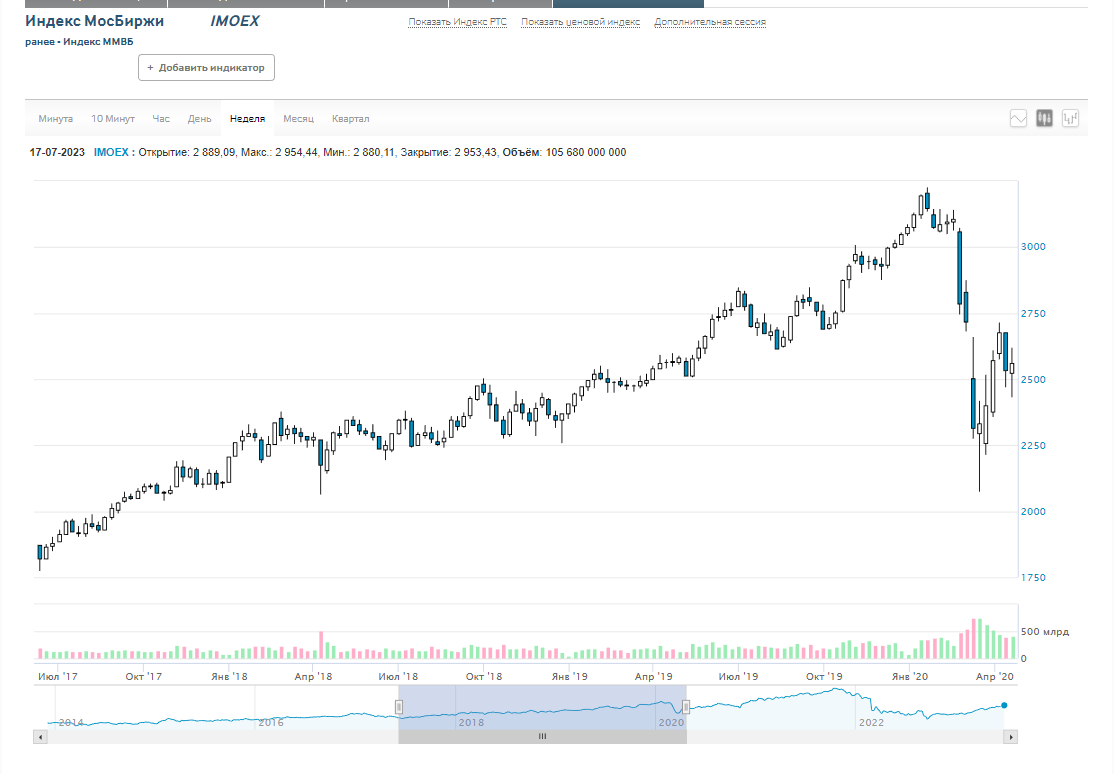
Task: Click the 500 млрд volume axis label
Action: point(1044,632)
